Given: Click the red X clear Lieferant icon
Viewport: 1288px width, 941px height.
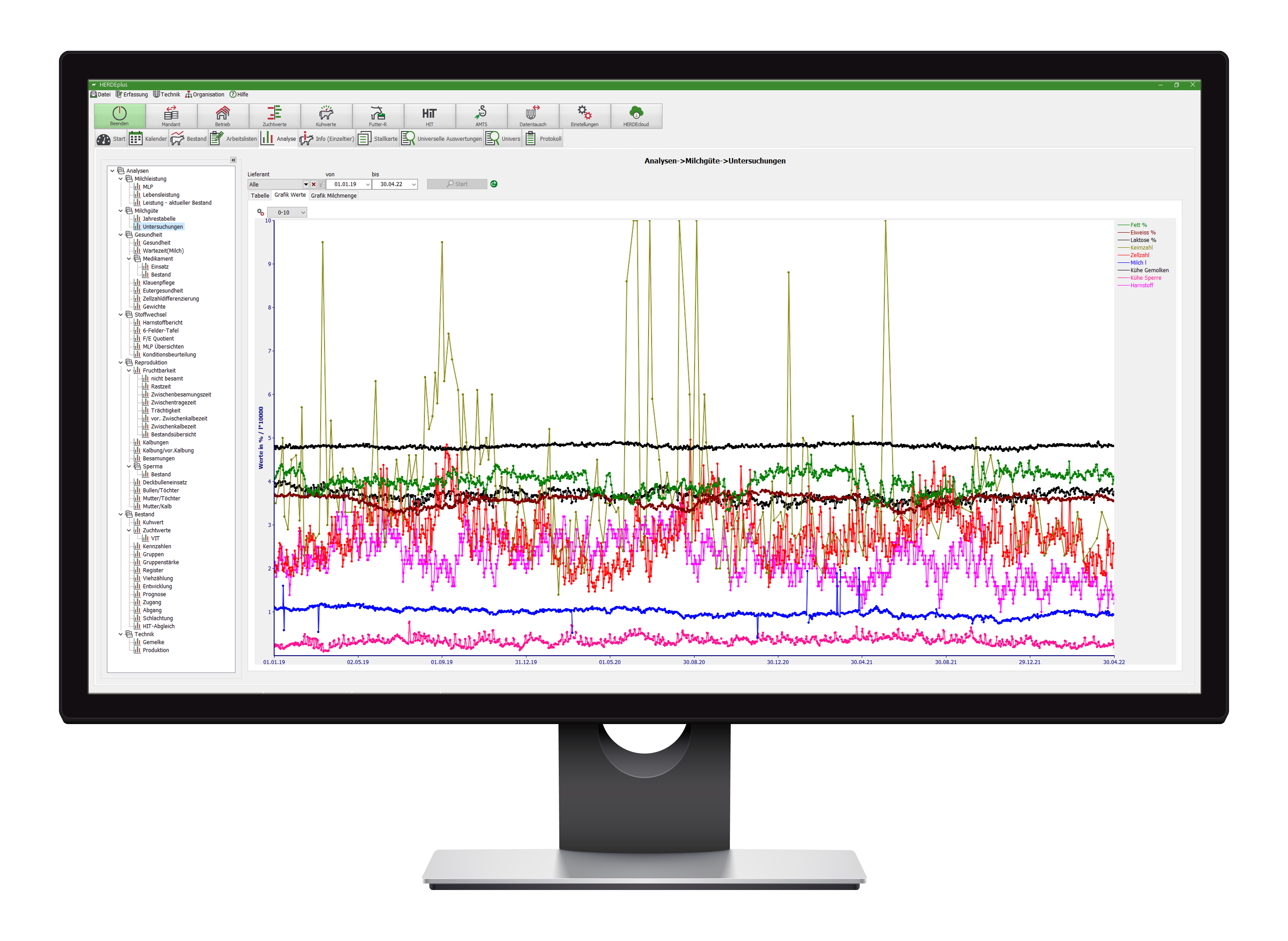Looking at the screenshot, I should (x=314, y=184).
